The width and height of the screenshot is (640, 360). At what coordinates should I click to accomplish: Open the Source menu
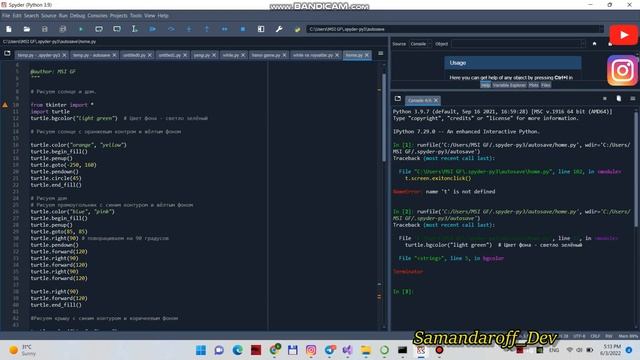[x=49, y=16]
